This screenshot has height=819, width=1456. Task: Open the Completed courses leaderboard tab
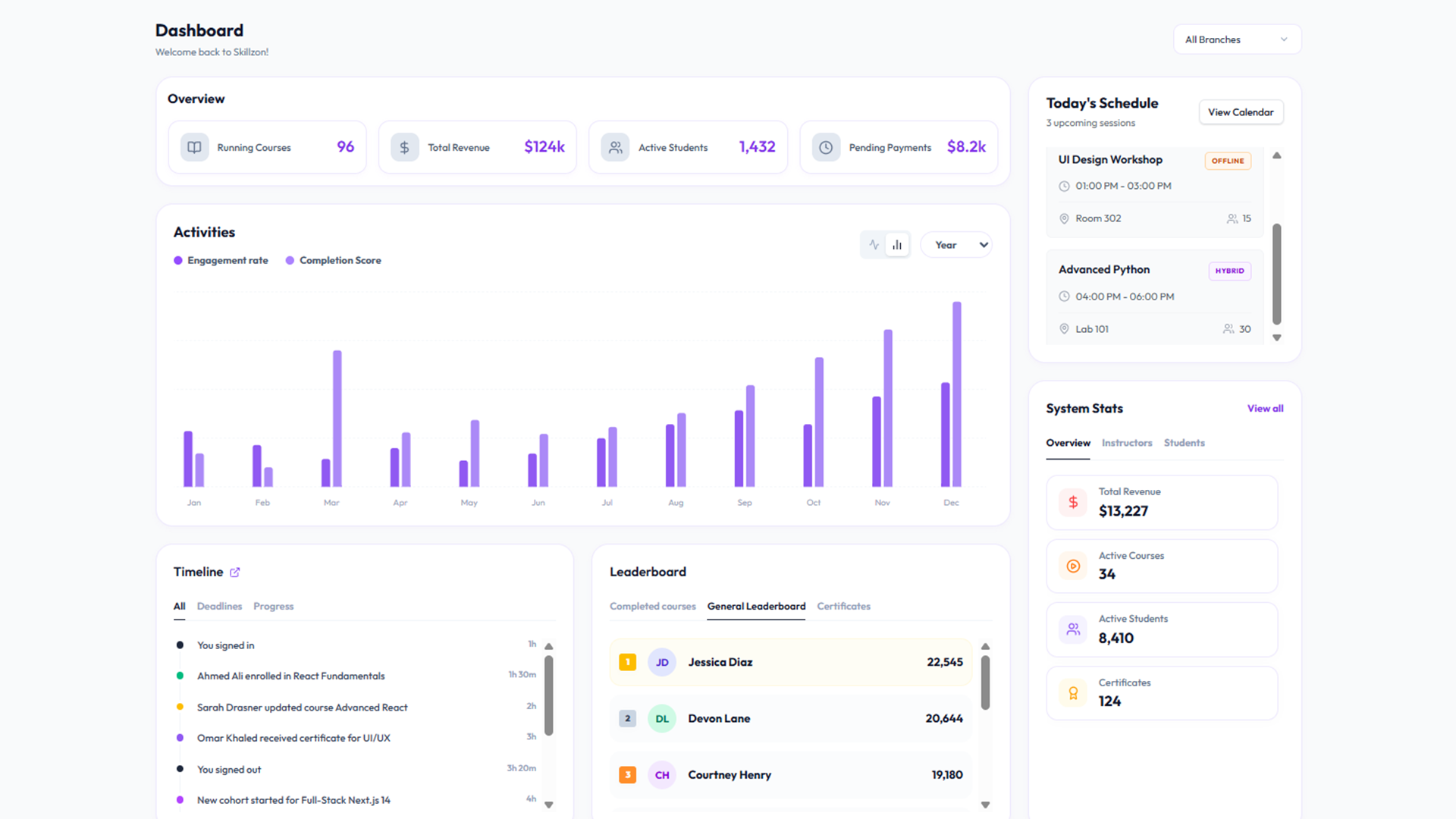point(652,606)
